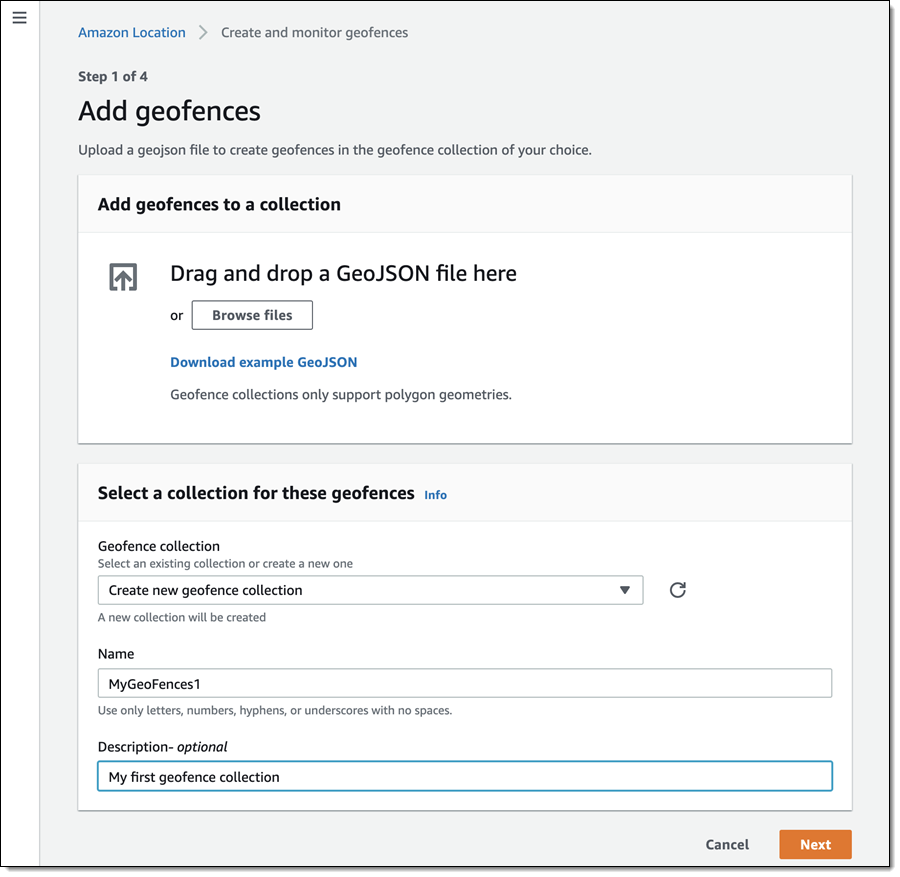
Task: Click the 'Select a collection for these geofences' heading
Action: tap(256, 493)
